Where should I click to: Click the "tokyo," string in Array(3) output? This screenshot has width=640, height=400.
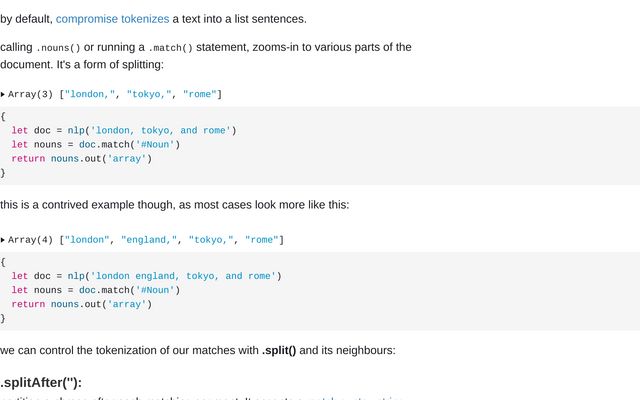149,94
